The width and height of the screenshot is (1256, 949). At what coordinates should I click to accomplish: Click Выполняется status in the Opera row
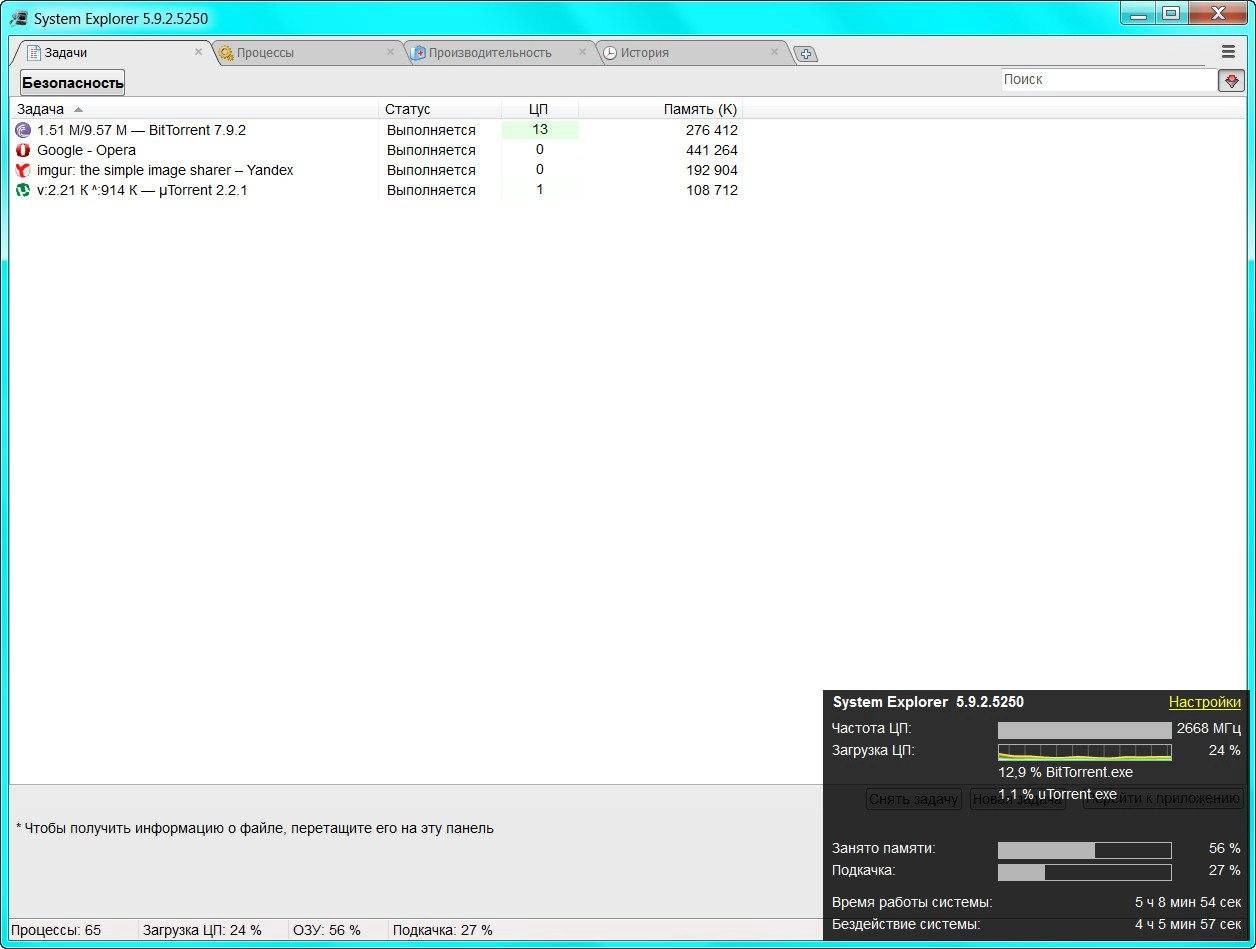431,150
